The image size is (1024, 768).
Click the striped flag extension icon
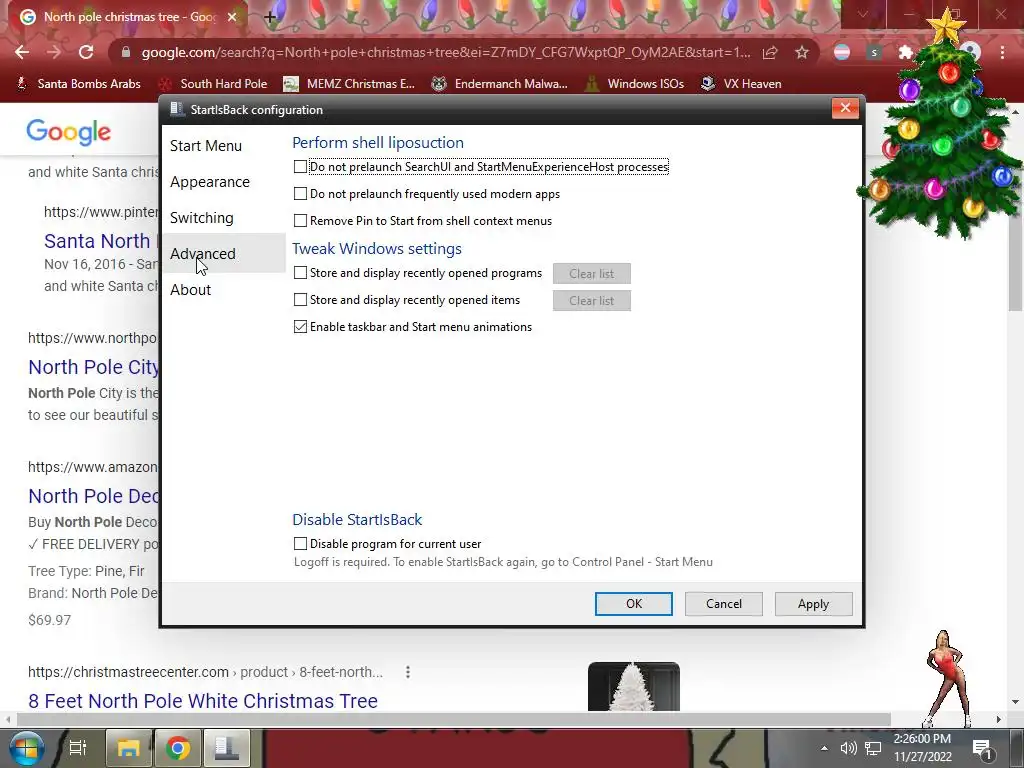pyautogui.click(x=842, y=52)
